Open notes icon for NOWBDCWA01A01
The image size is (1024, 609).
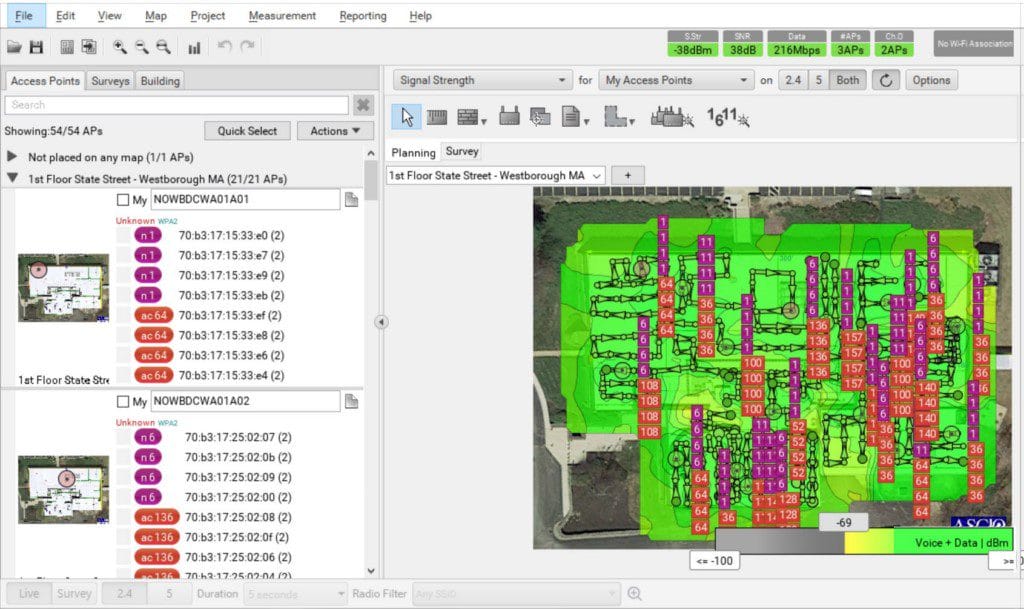tap(351, 199)
